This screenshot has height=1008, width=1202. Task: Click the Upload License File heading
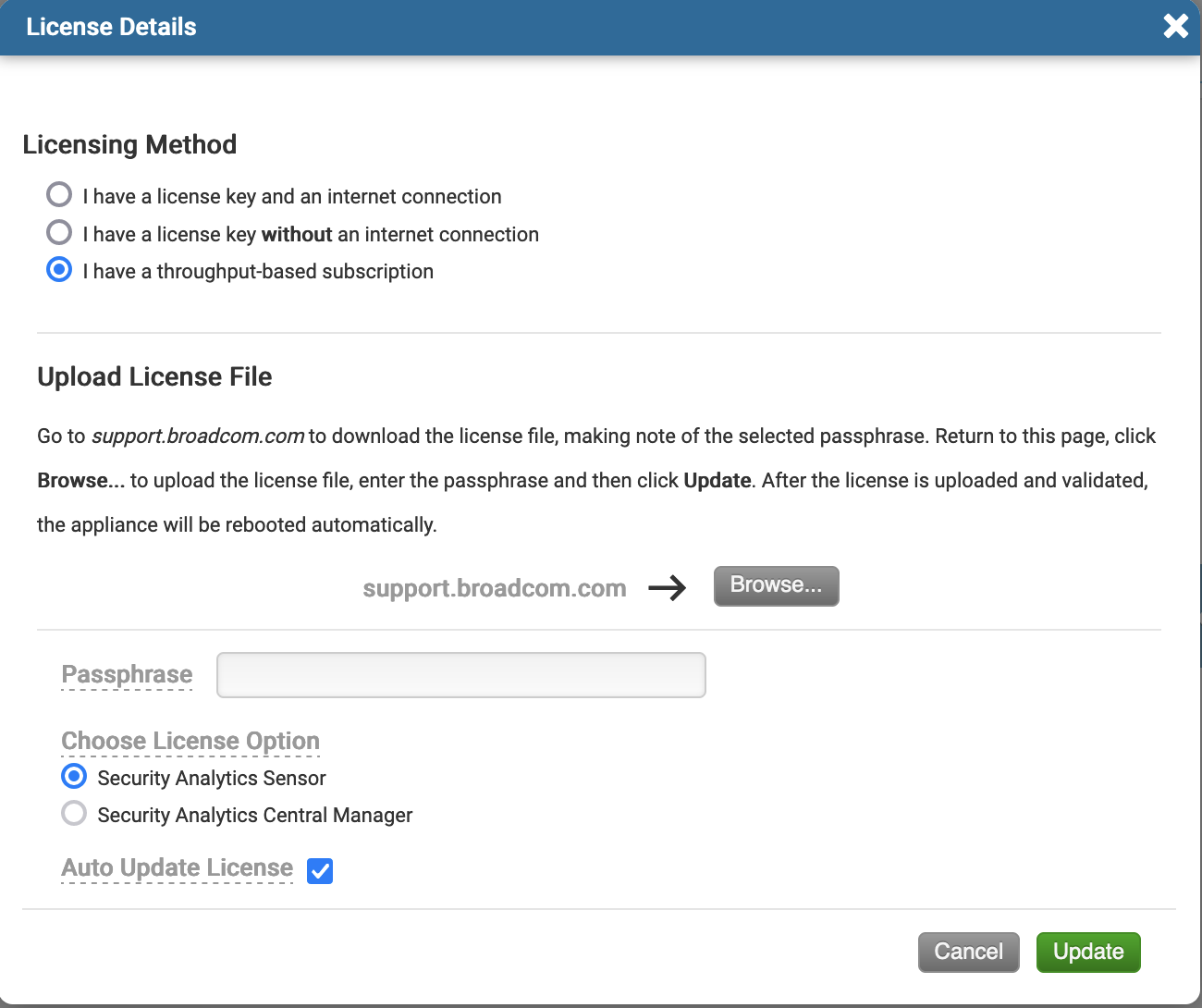point(154,376)
